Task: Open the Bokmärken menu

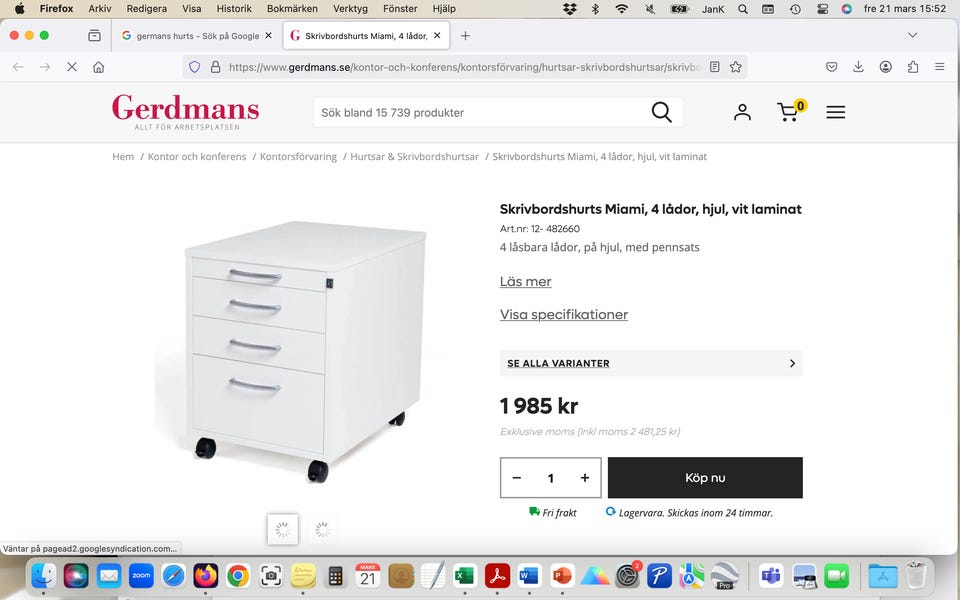Action: pos(292,8)
